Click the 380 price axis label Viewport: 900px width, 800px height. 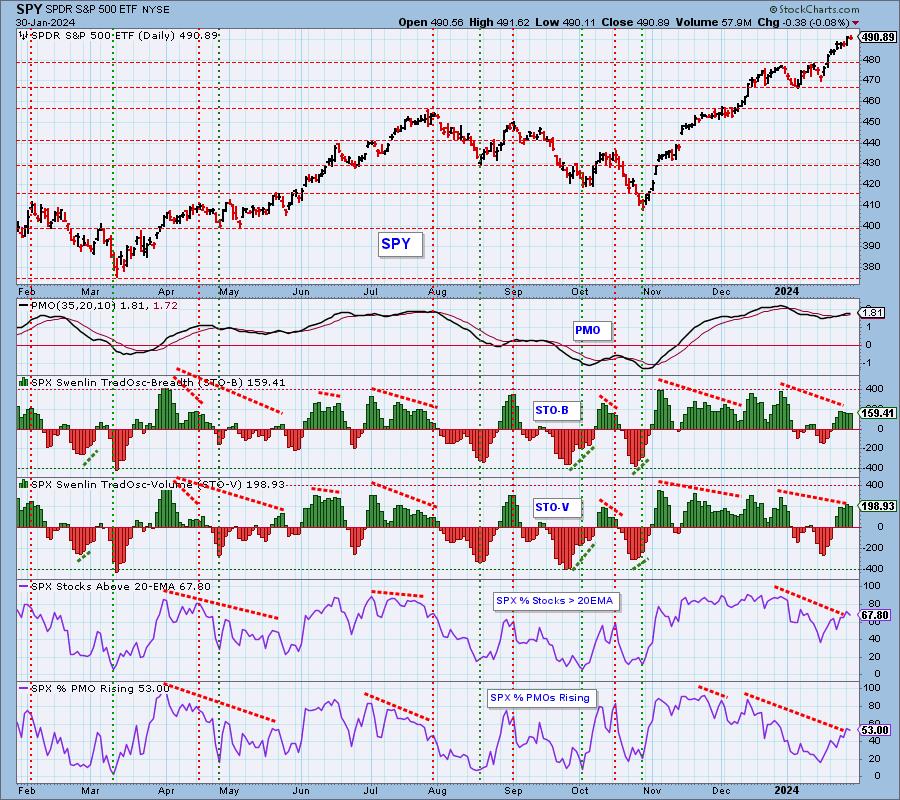871,267
